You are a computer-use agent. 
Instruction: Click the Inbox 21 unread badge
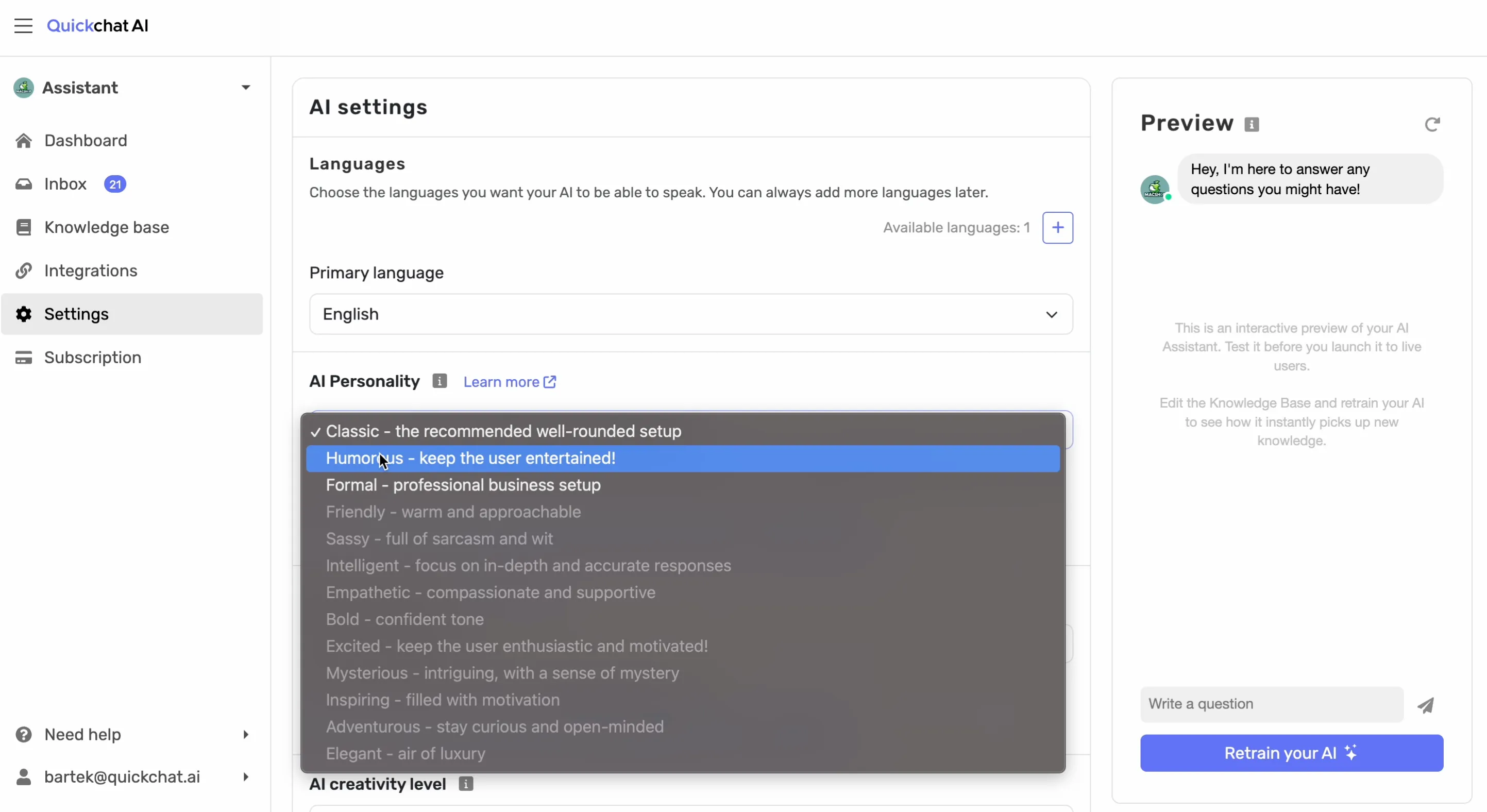(x=115, y=184)
